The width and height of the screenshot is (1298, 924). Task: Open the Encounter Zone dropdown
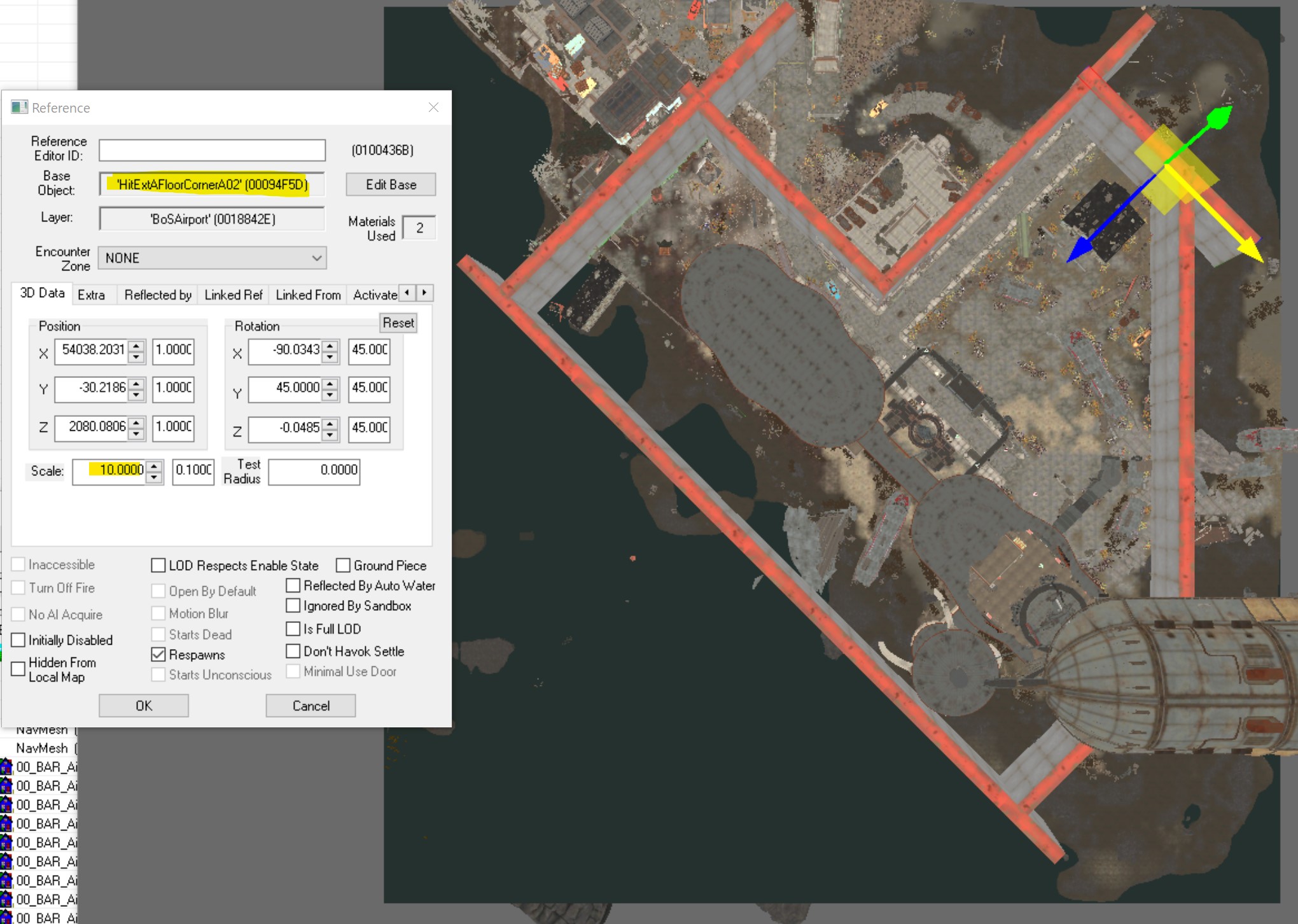pyautogui.click(x=316, y=258)
